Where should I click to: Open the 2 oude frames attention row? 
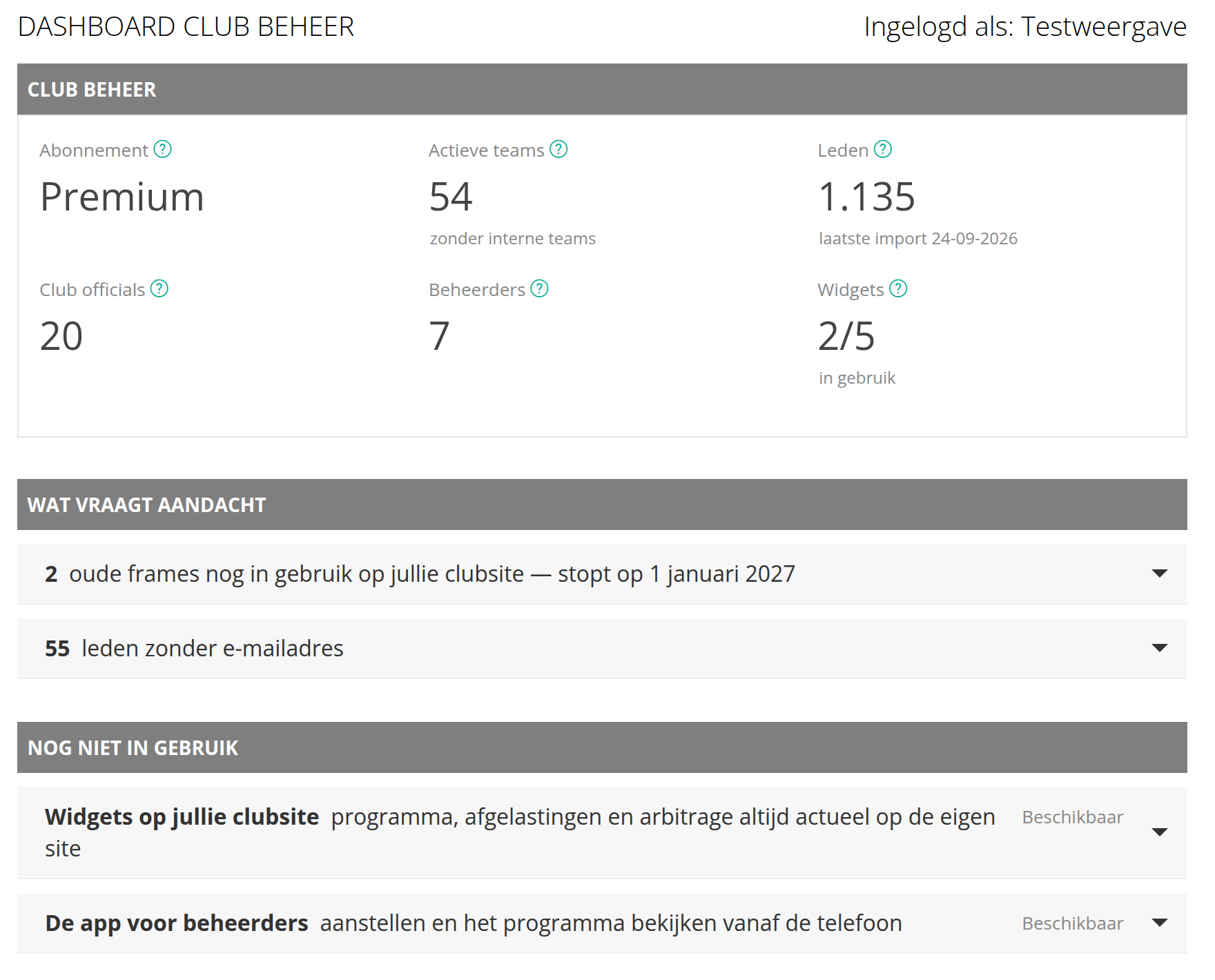pos(602,574)
